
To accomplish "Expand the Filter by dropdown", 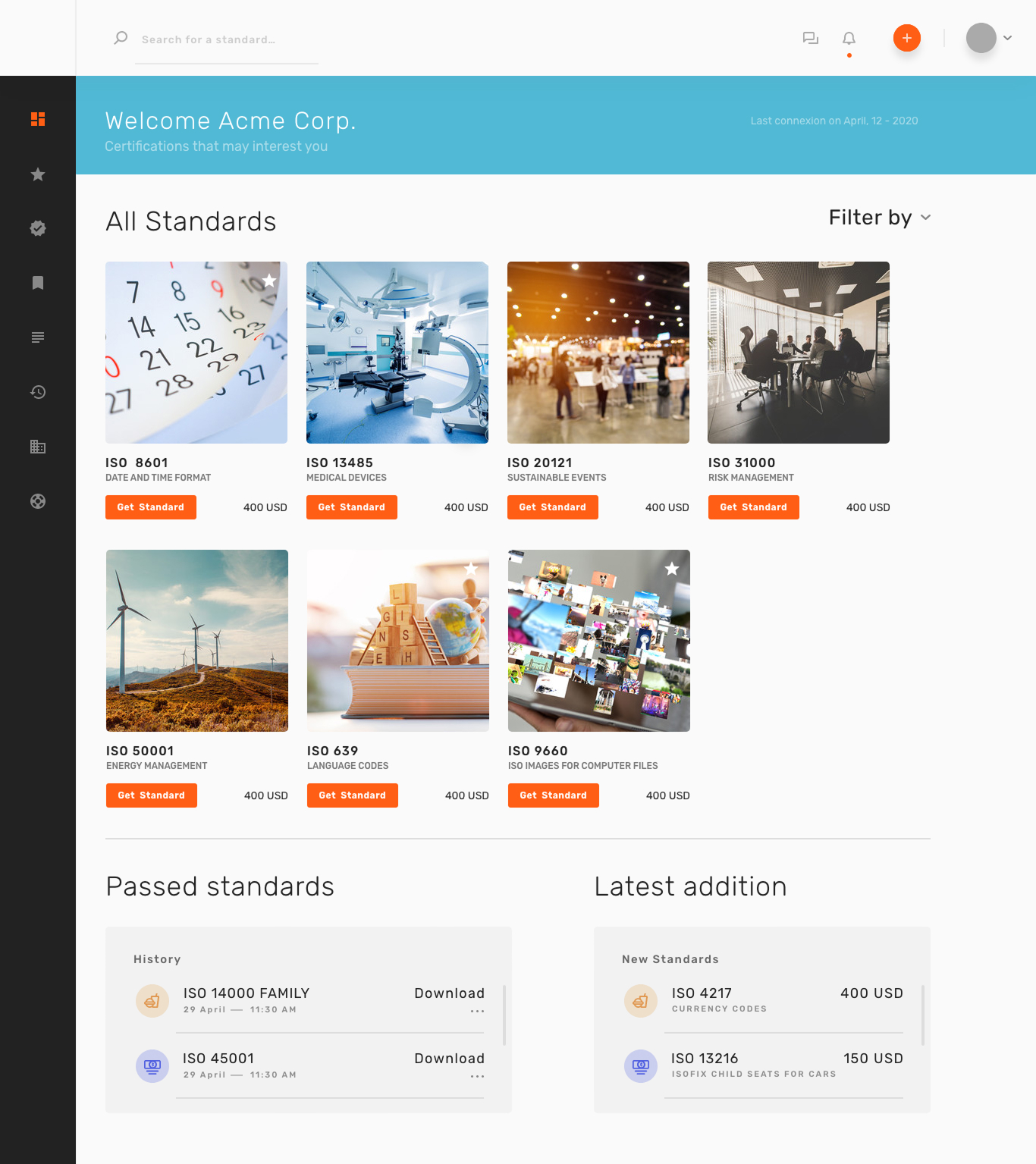I will 880,218.
